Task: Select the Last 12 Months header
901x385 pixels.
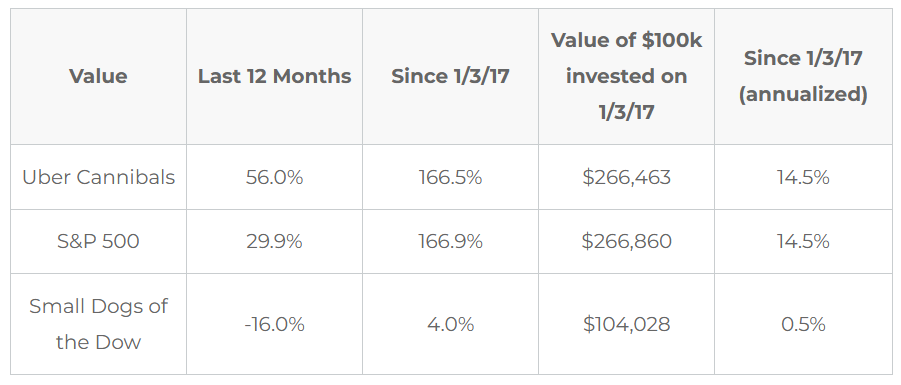Action: point(275,76)
